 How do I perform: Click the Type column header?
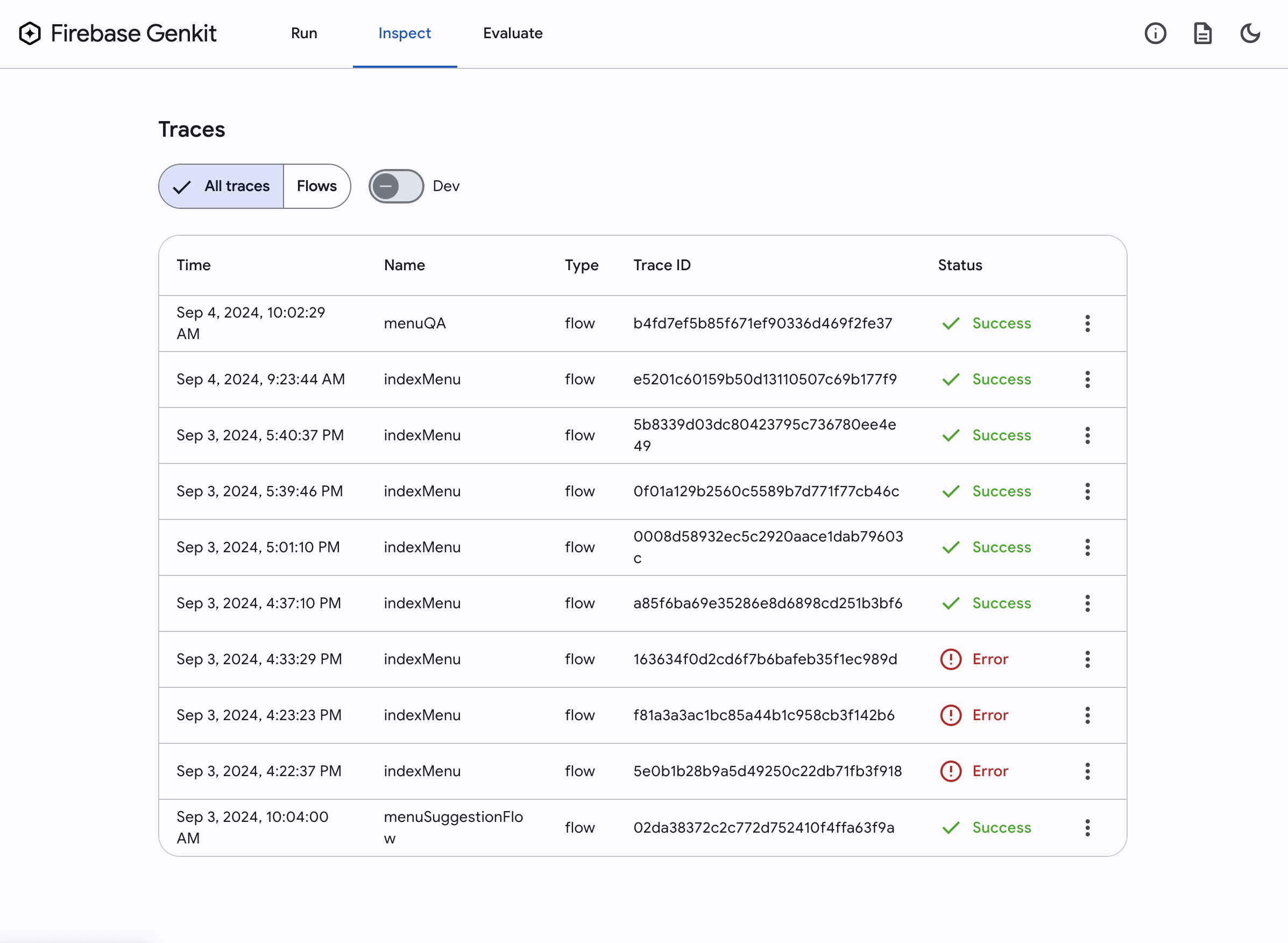point(581,265)
